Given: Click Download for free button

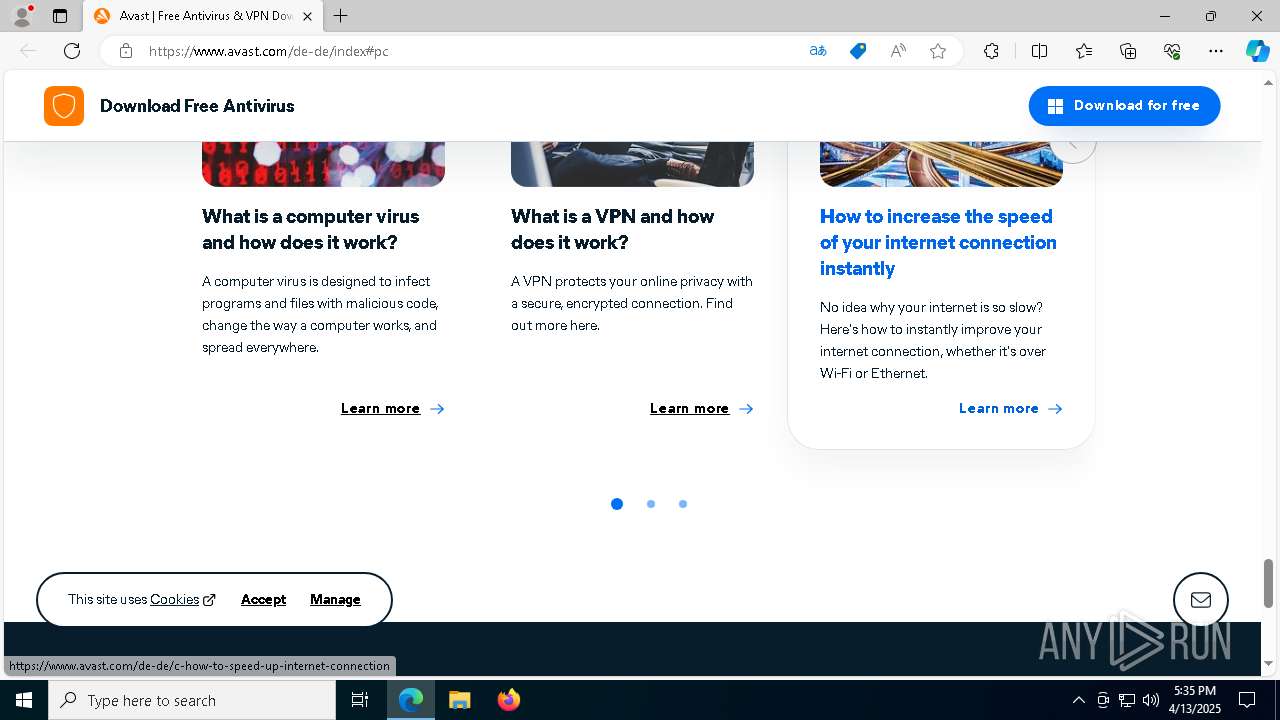Looking at the screenshot, I should pos(1124,106).
